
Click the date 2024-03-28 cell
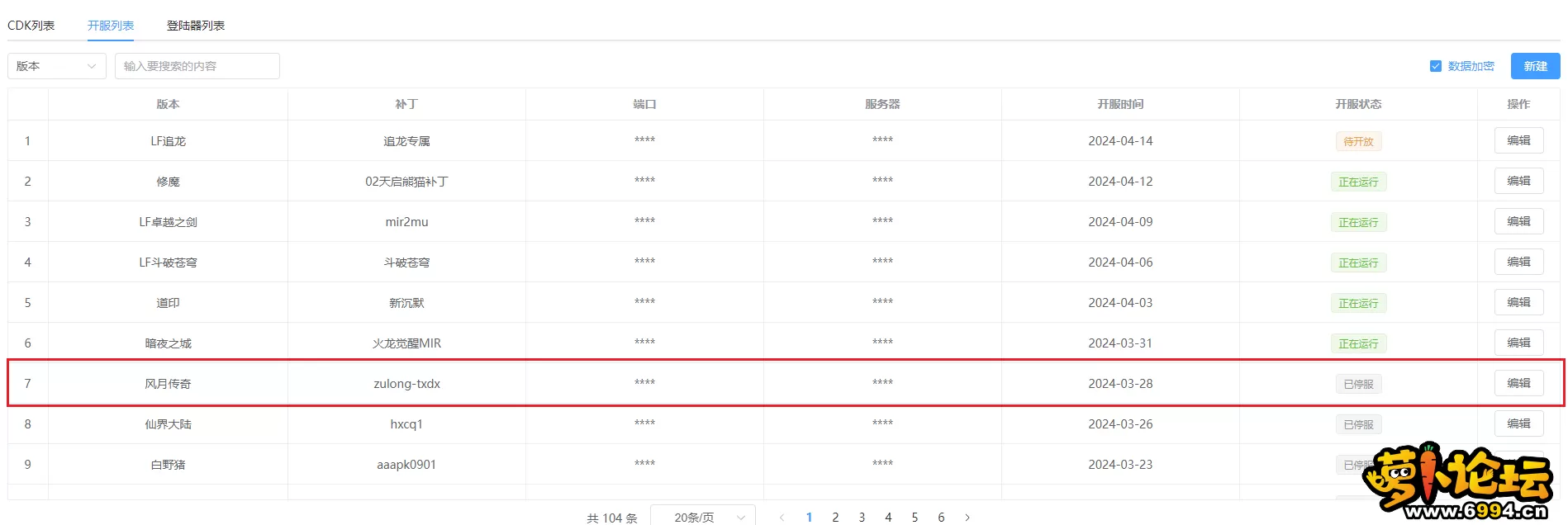1120,384
